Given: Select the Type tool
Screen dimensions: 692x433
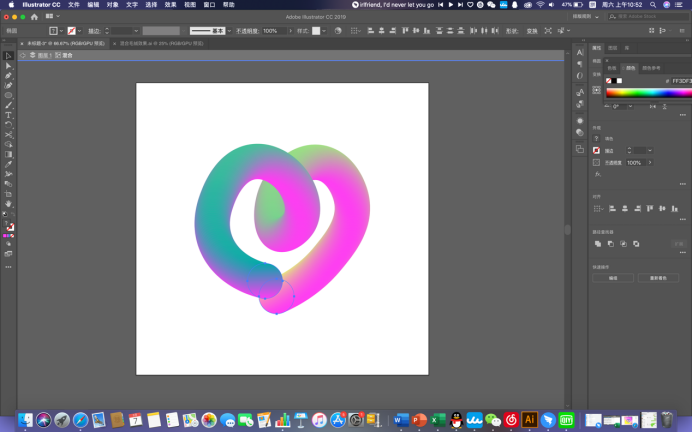Looking at the screenshot, I should click(8, 115).
